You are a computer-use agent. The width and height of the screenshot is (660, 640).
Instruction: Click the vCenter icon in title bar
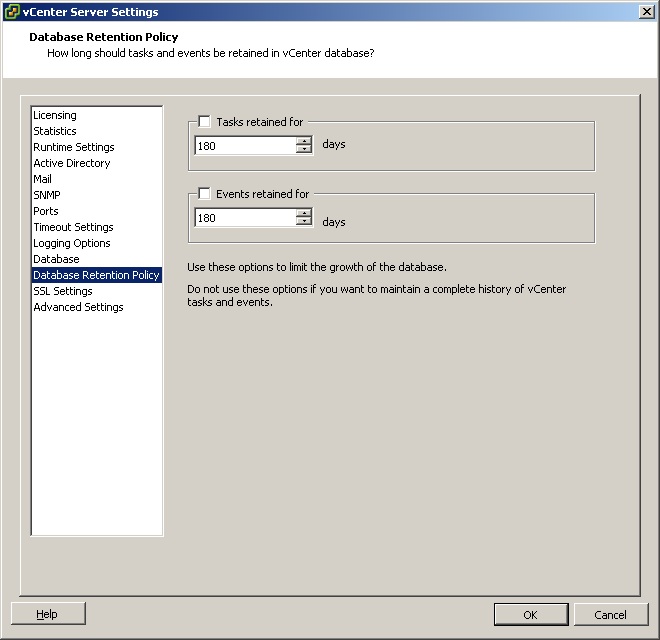(12, 12)
